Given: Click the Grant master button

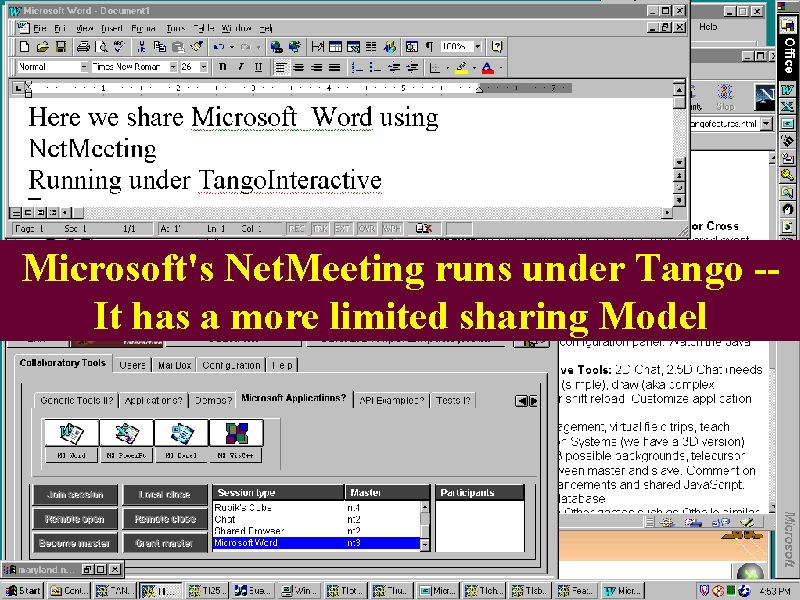Looking at the screenshot, I should point(165,543).
